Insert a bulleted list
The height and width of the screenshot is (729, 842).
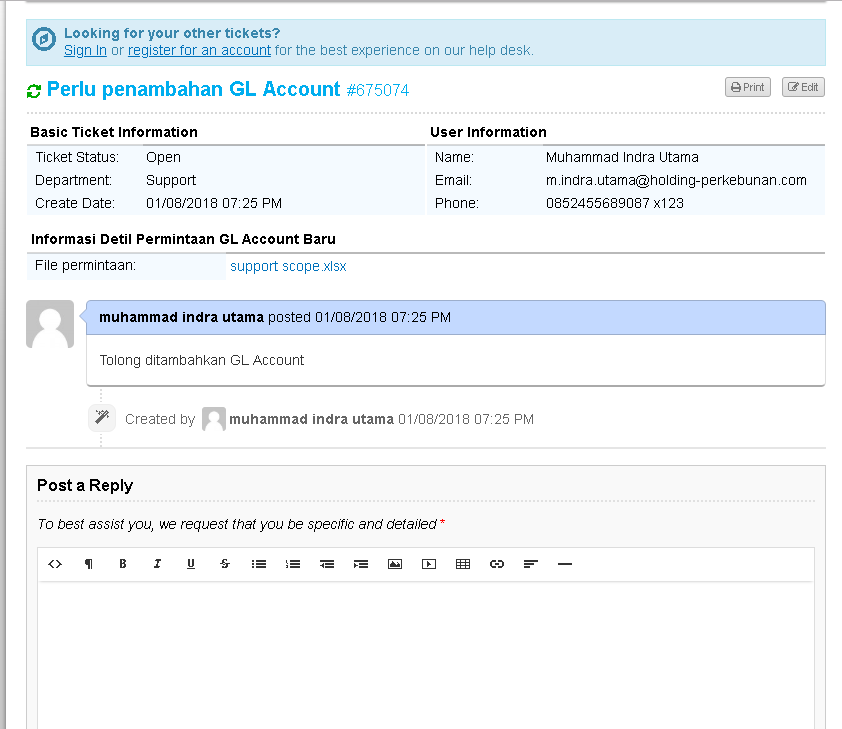(259, 564)
